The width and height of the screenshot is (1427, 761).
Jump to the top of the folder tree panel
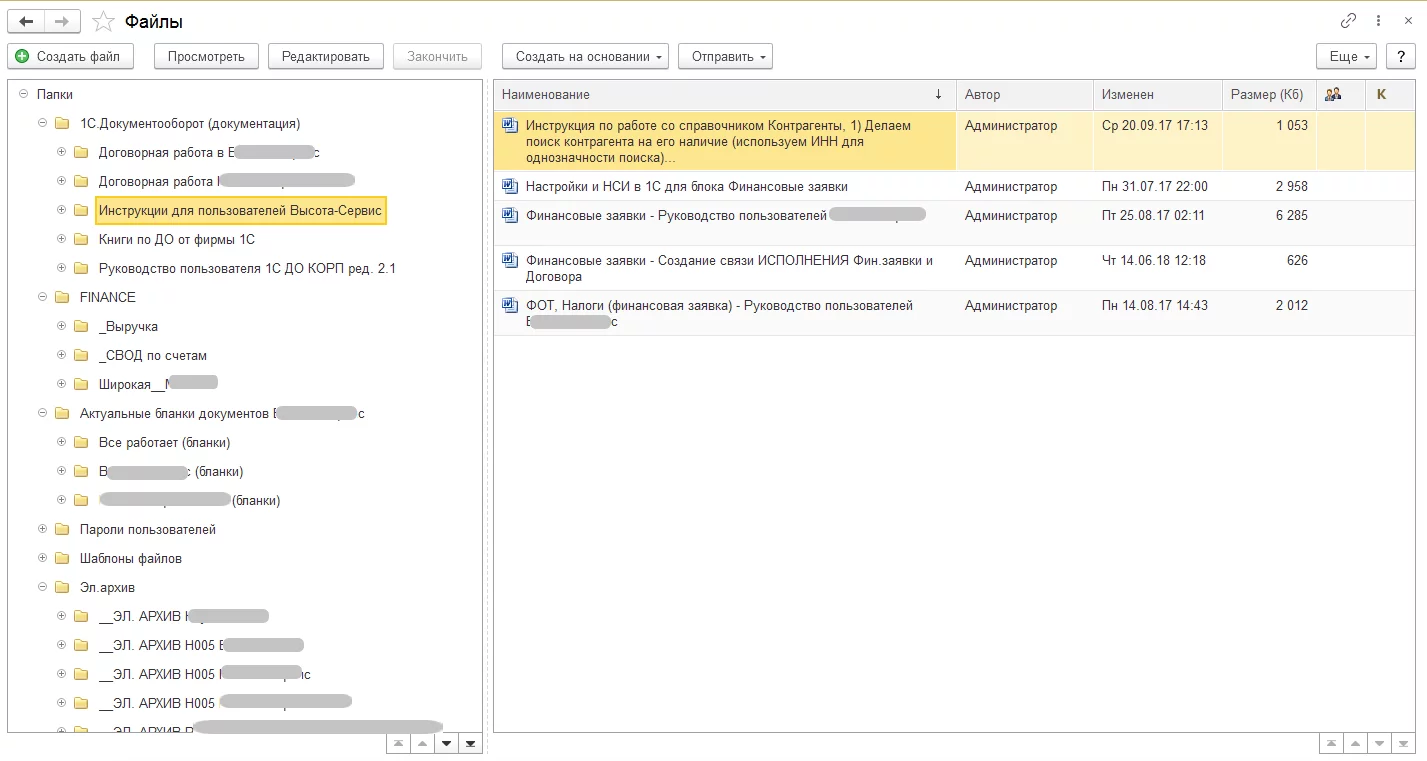point(398,744)
